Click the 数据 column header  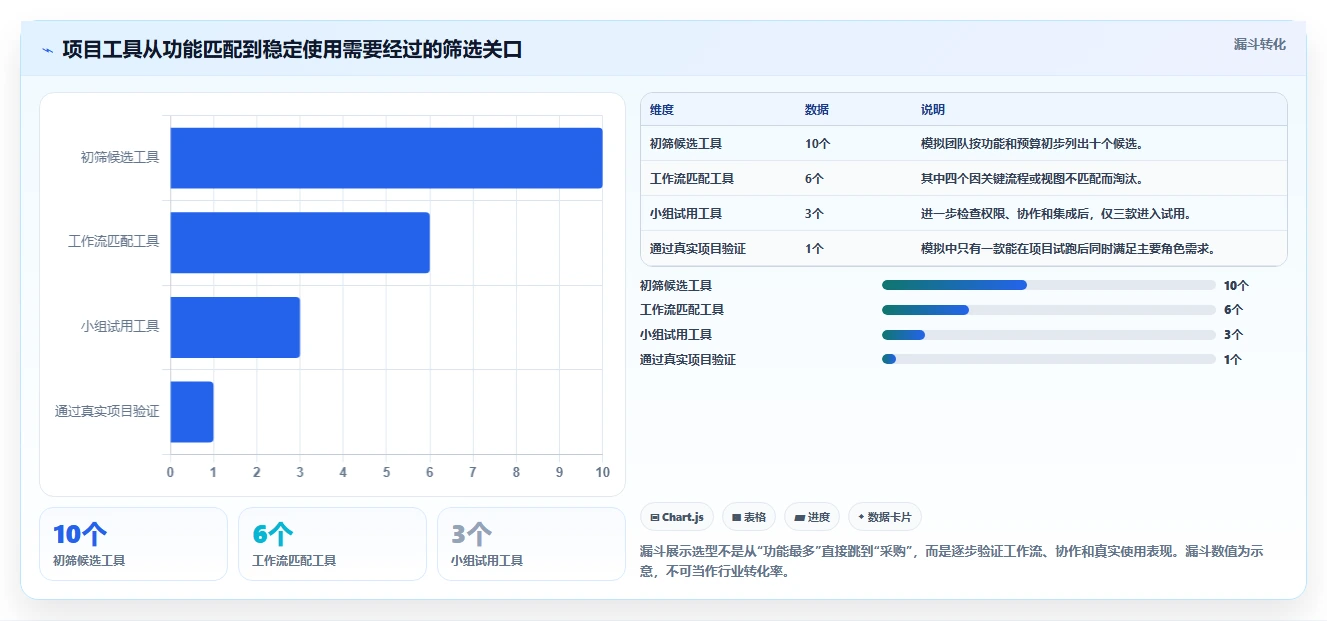click(817, 110)
